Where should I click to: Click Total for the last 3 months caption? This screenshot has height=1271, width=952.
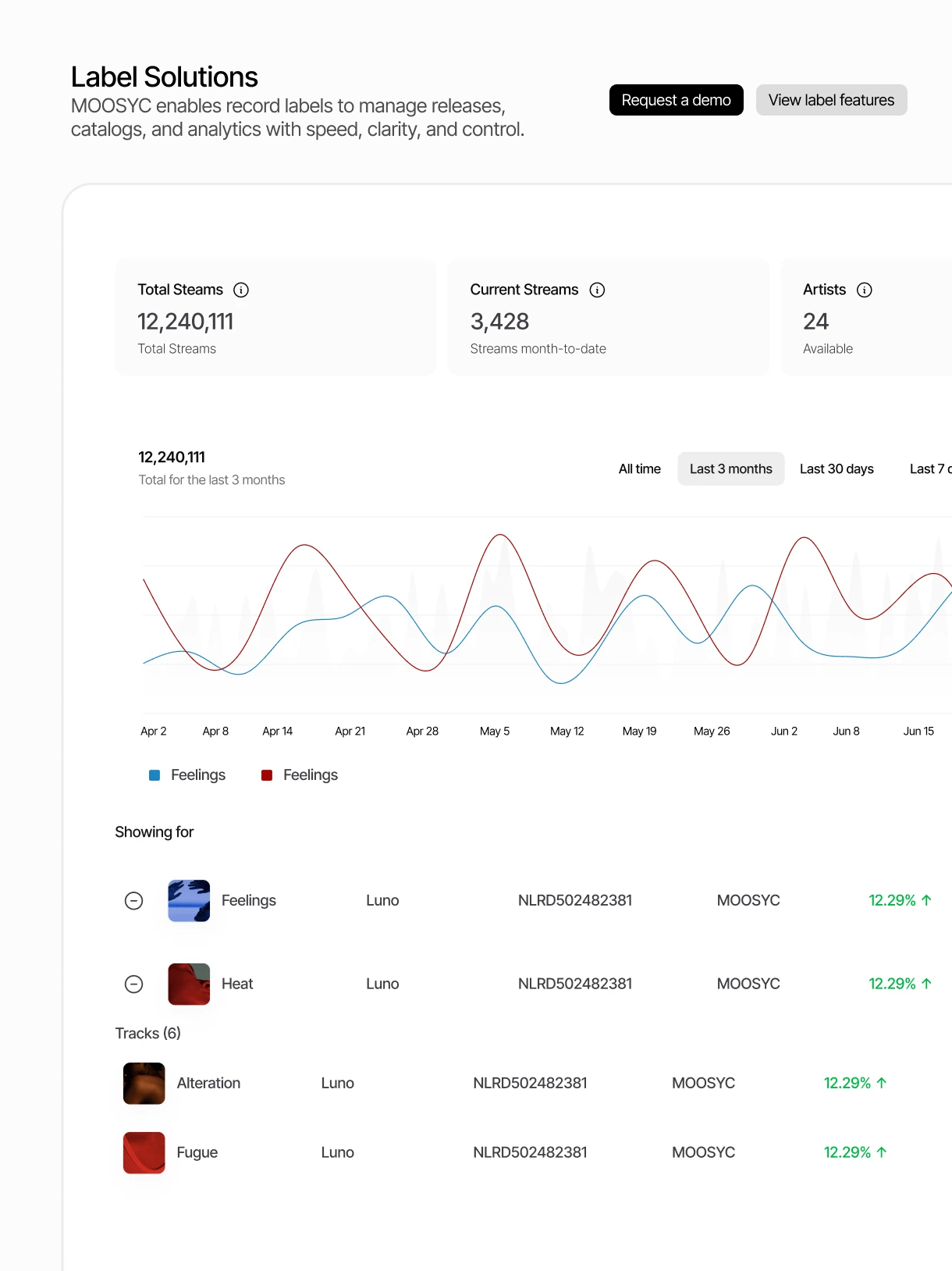(211, 480)
